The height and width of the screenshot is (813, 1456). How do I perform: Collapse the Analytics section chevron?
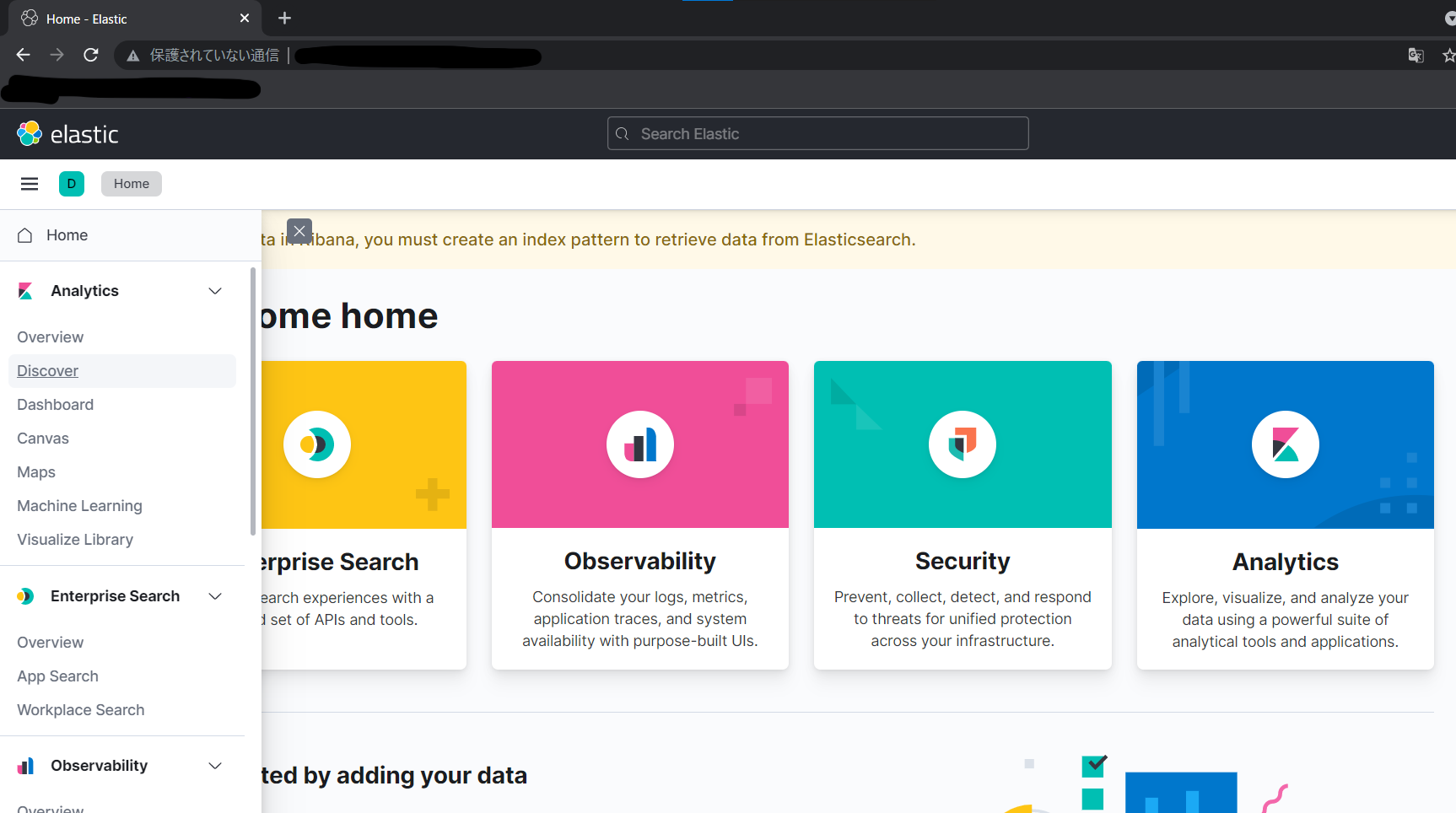pyautogui.click(x=215, y=291)
